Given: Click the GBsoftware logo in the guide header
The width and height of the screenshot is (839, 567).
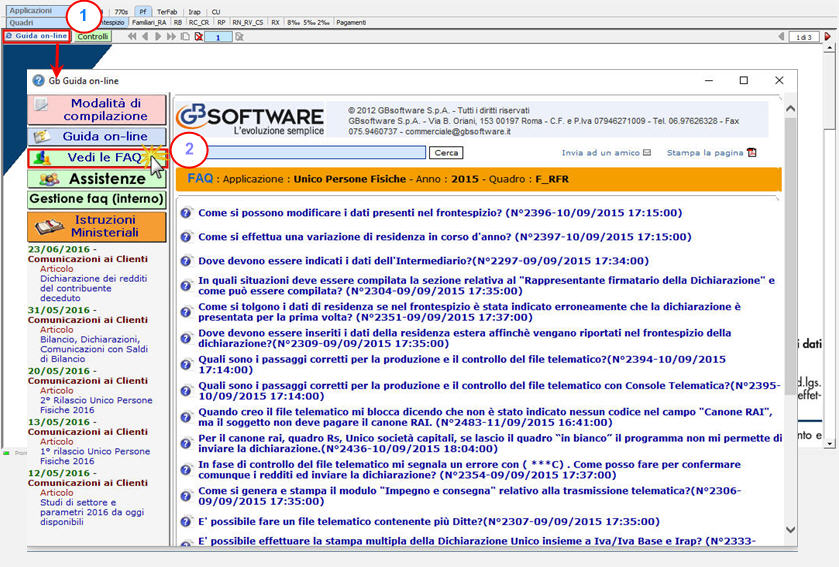Looking at the screenshot, I should 251,119.
